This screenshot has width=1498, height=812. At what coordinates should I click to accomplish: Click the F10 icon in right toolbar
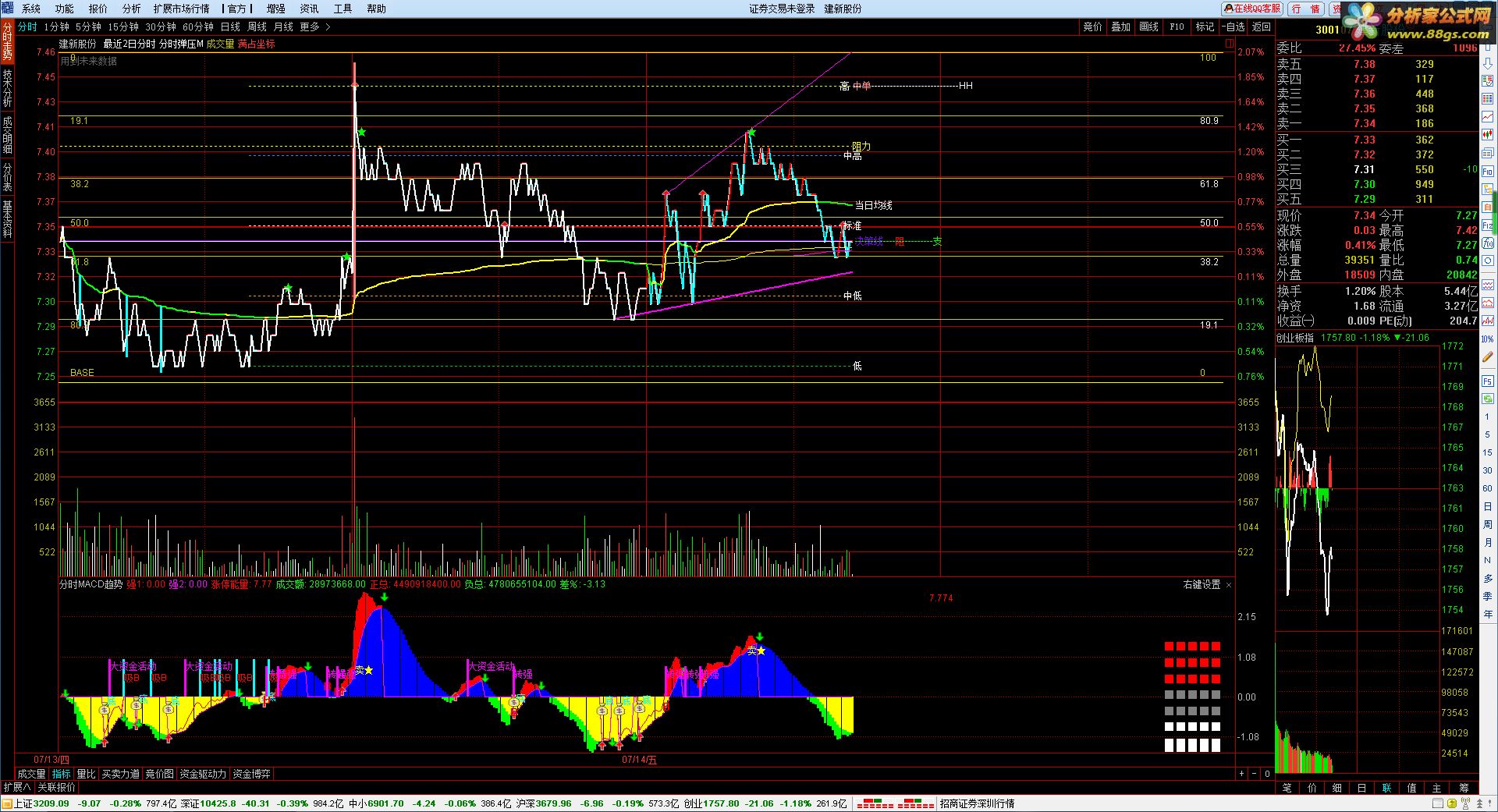(x=1488, y=171)
